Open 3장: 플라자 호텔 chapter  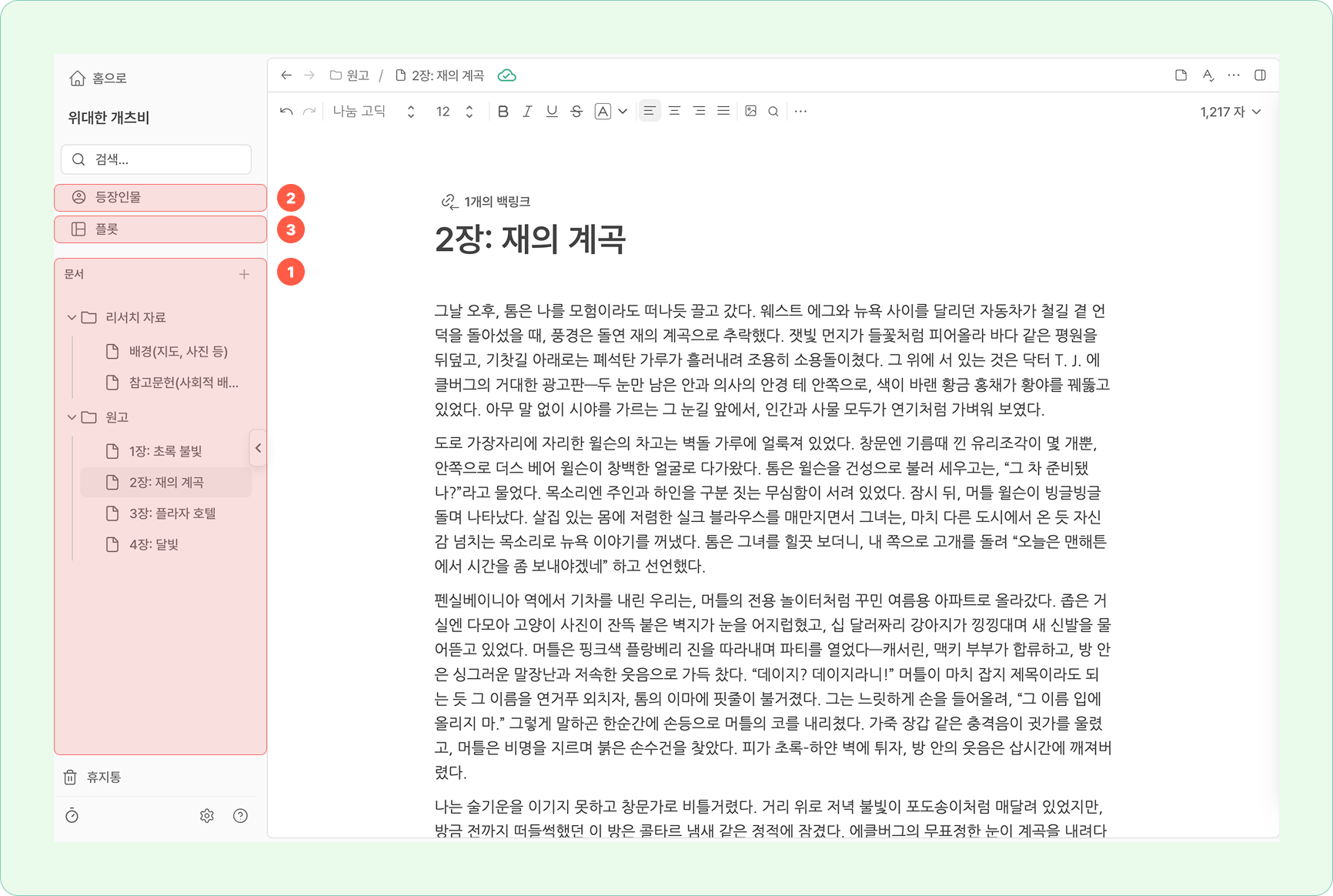pos(166,513)
